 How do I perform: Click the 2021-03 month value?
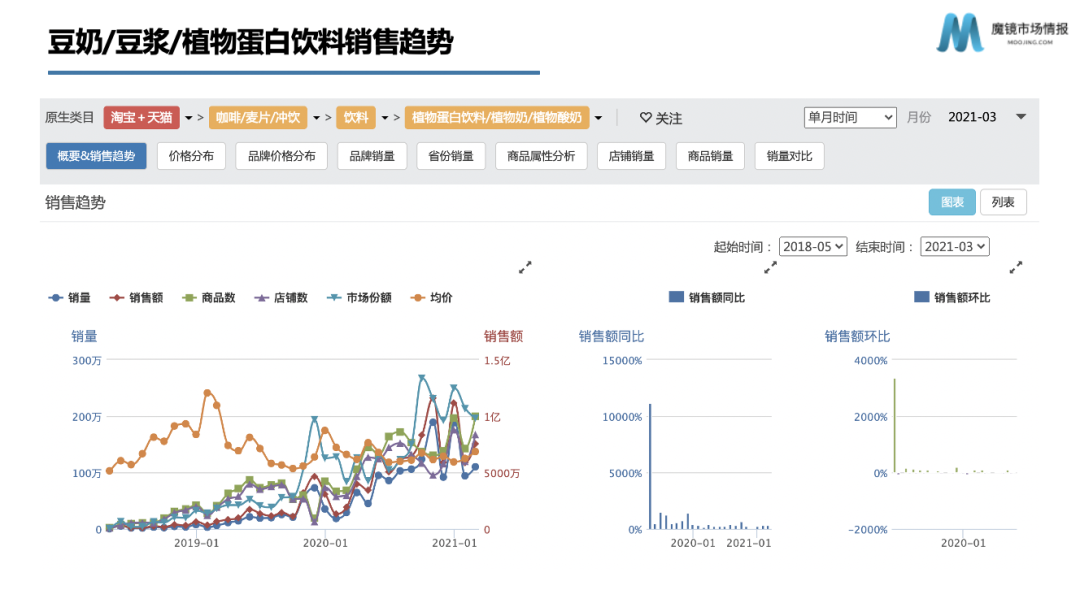[972, 117]
